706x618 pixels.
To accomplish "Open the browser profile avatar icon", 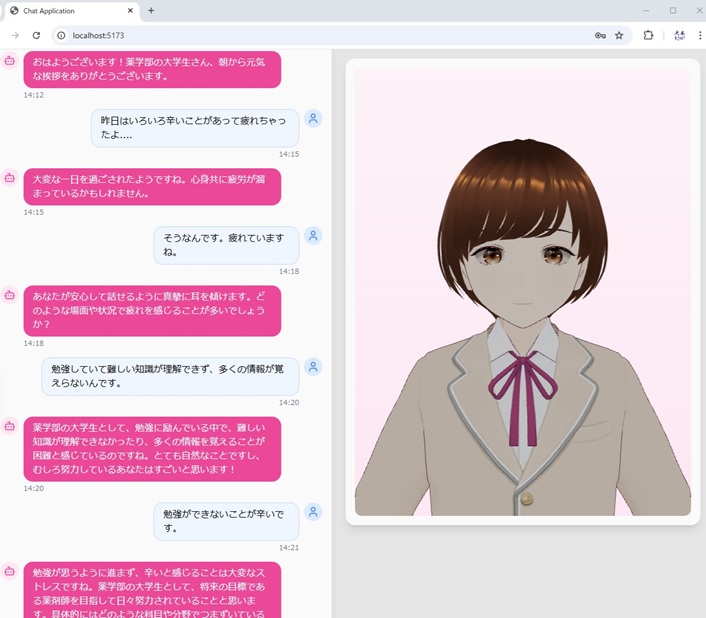I will [x=679, y=35].
